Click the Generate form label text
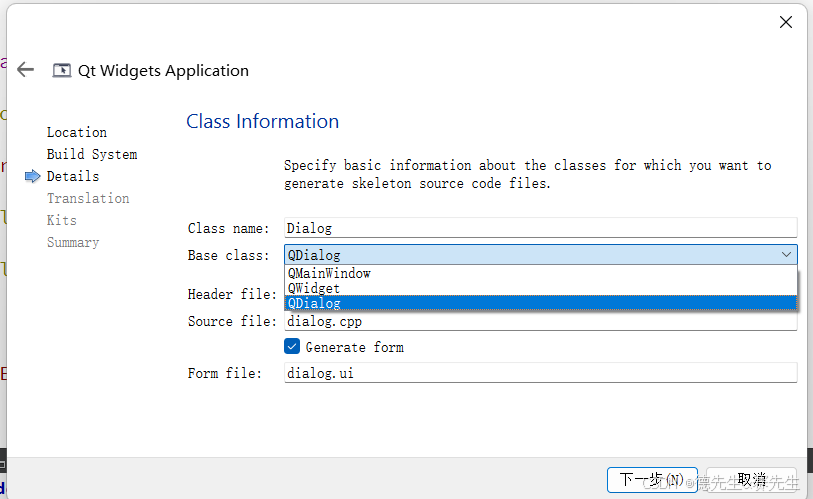The width and height of the screenshot is (813, 499). tap(355, 347)
